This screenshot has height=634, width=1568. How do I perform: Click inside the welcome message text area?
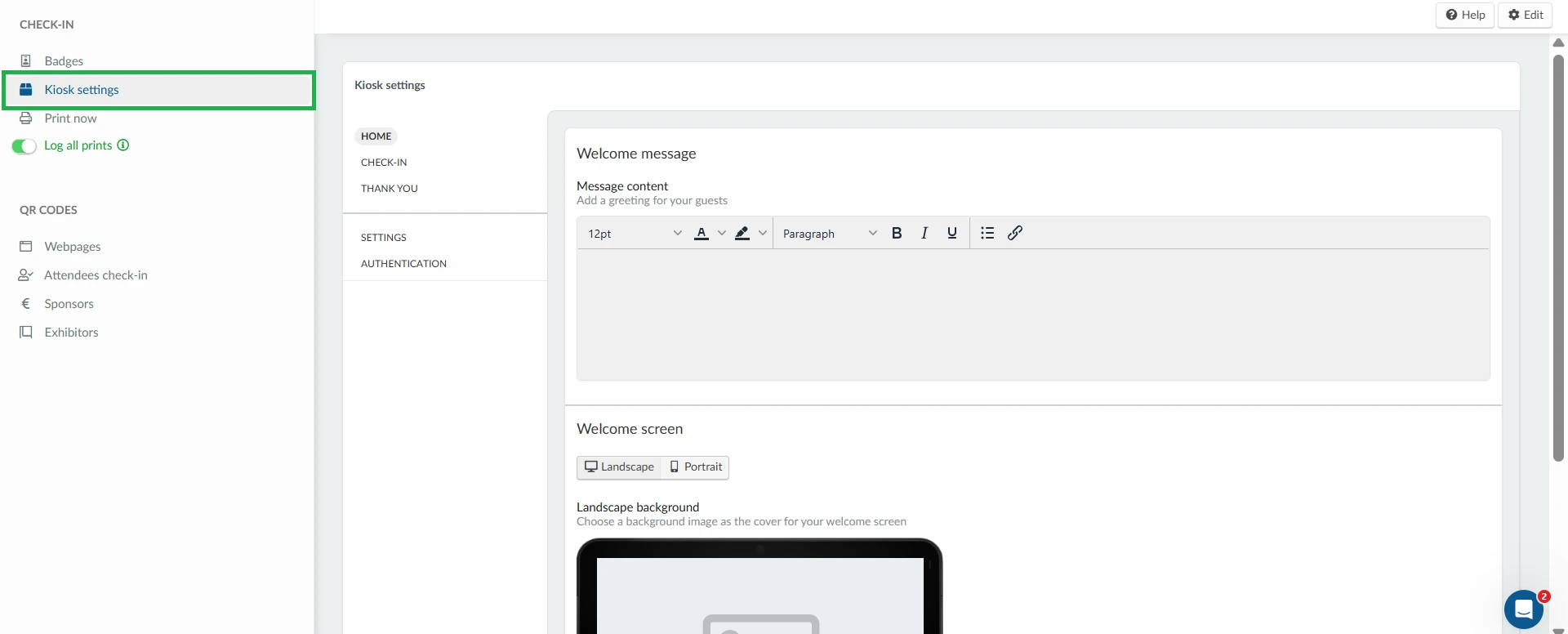click(x=1033, y=315)
